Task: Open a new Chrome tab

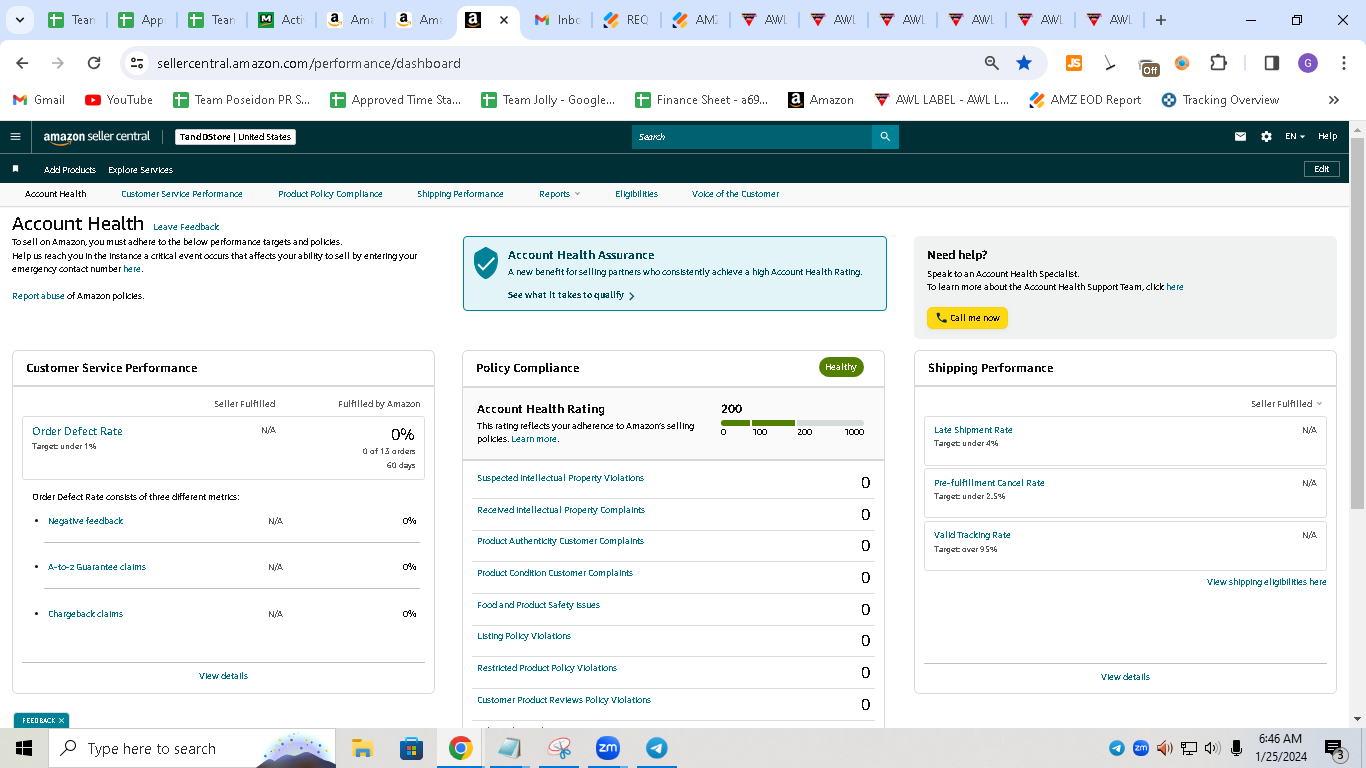Action: coord(1160,20)
